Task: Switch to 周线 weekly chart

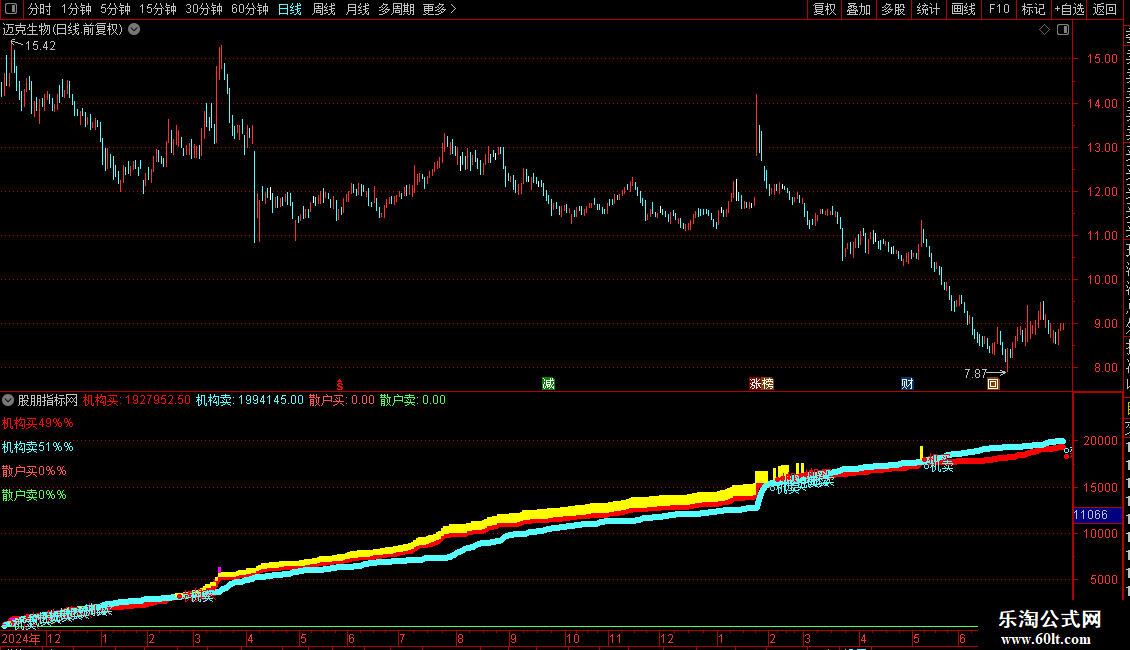Action: click(x=324, y=9)
